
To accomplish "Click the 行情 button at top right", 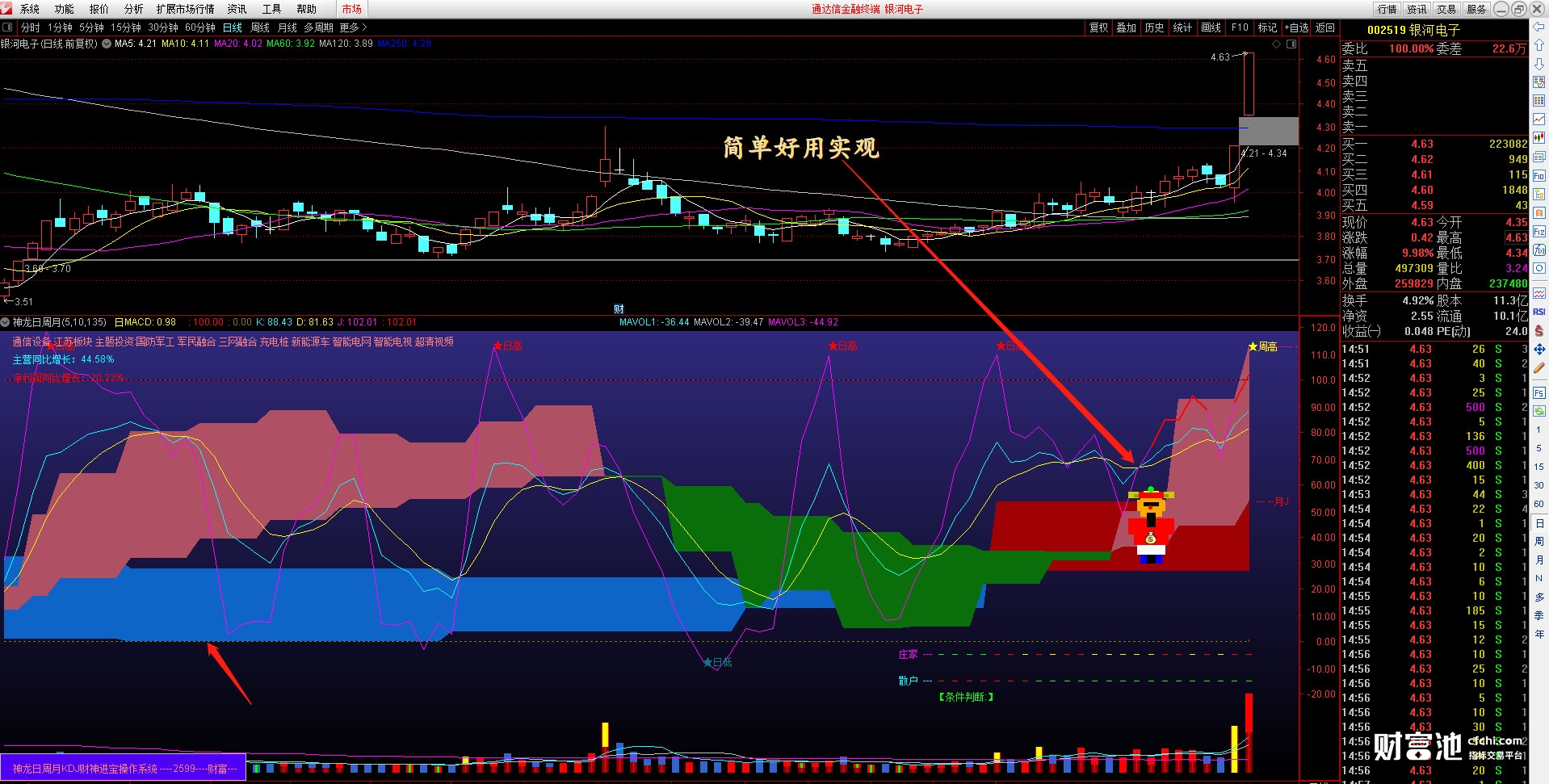I will [x=1387, y=9].
